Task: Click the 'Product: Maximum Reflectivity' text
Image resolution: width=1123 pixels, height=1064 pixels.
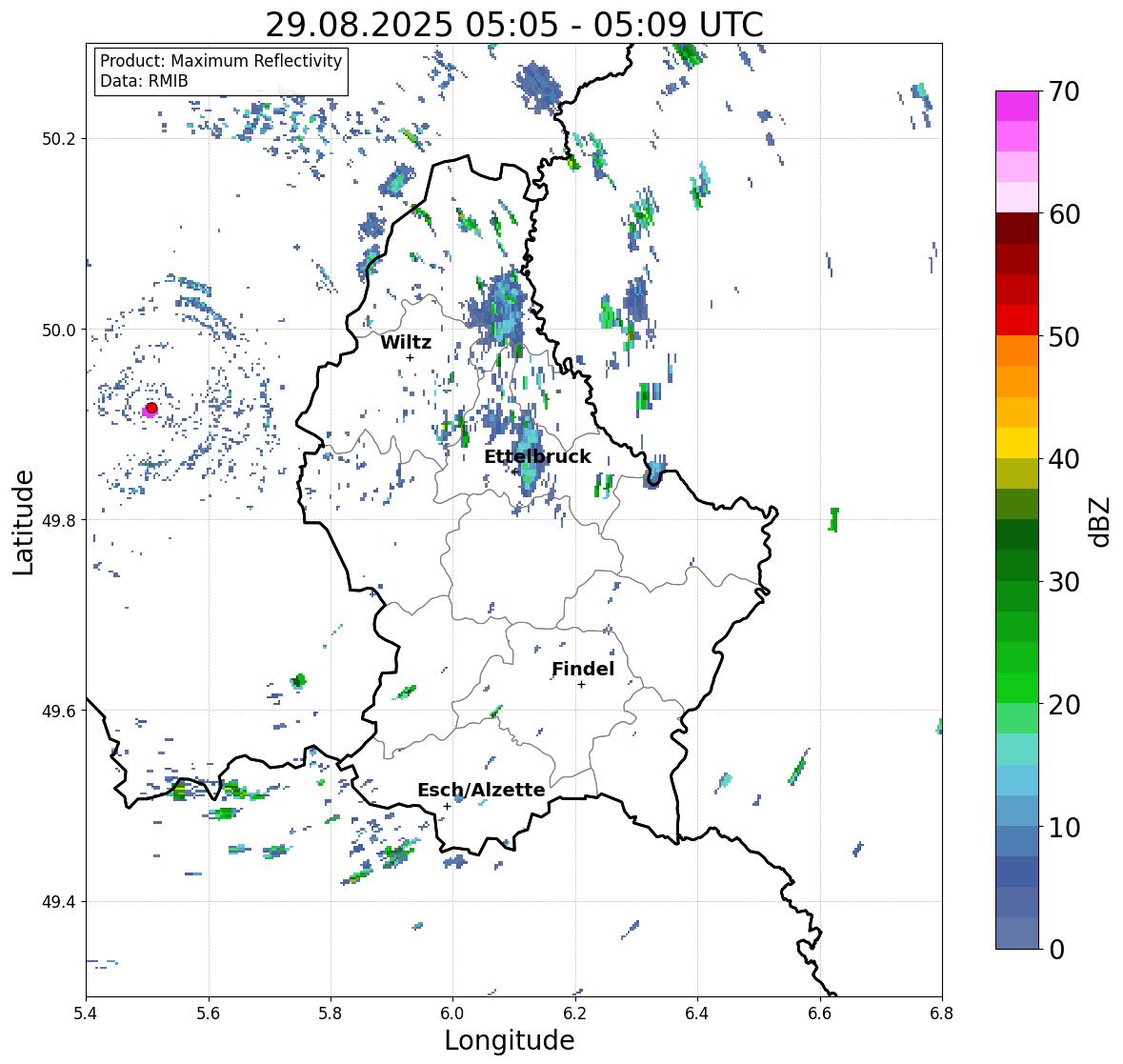Action: pyautogui.click(x=221, y=61)
